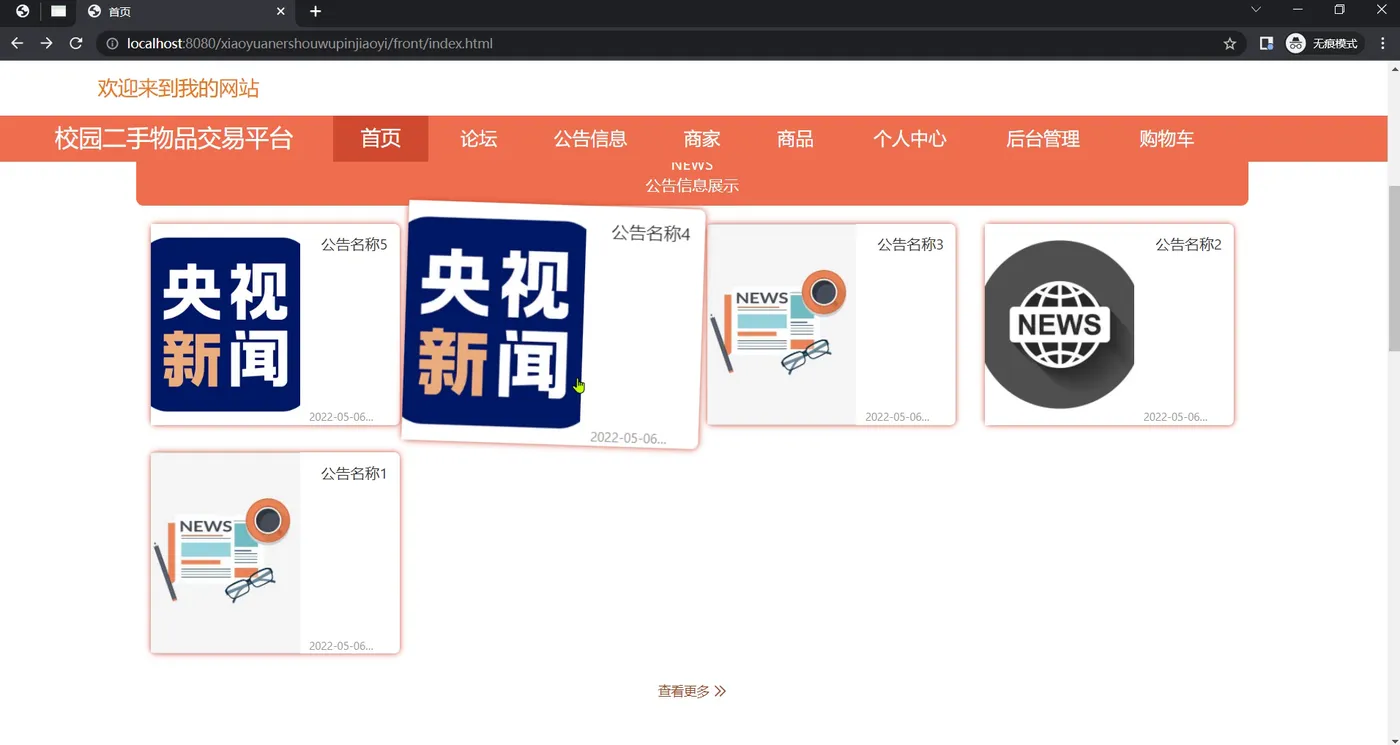Open 后台管理 in the navigation bar
This screenshot has width=1400, height=745.
coord(1043,139)
